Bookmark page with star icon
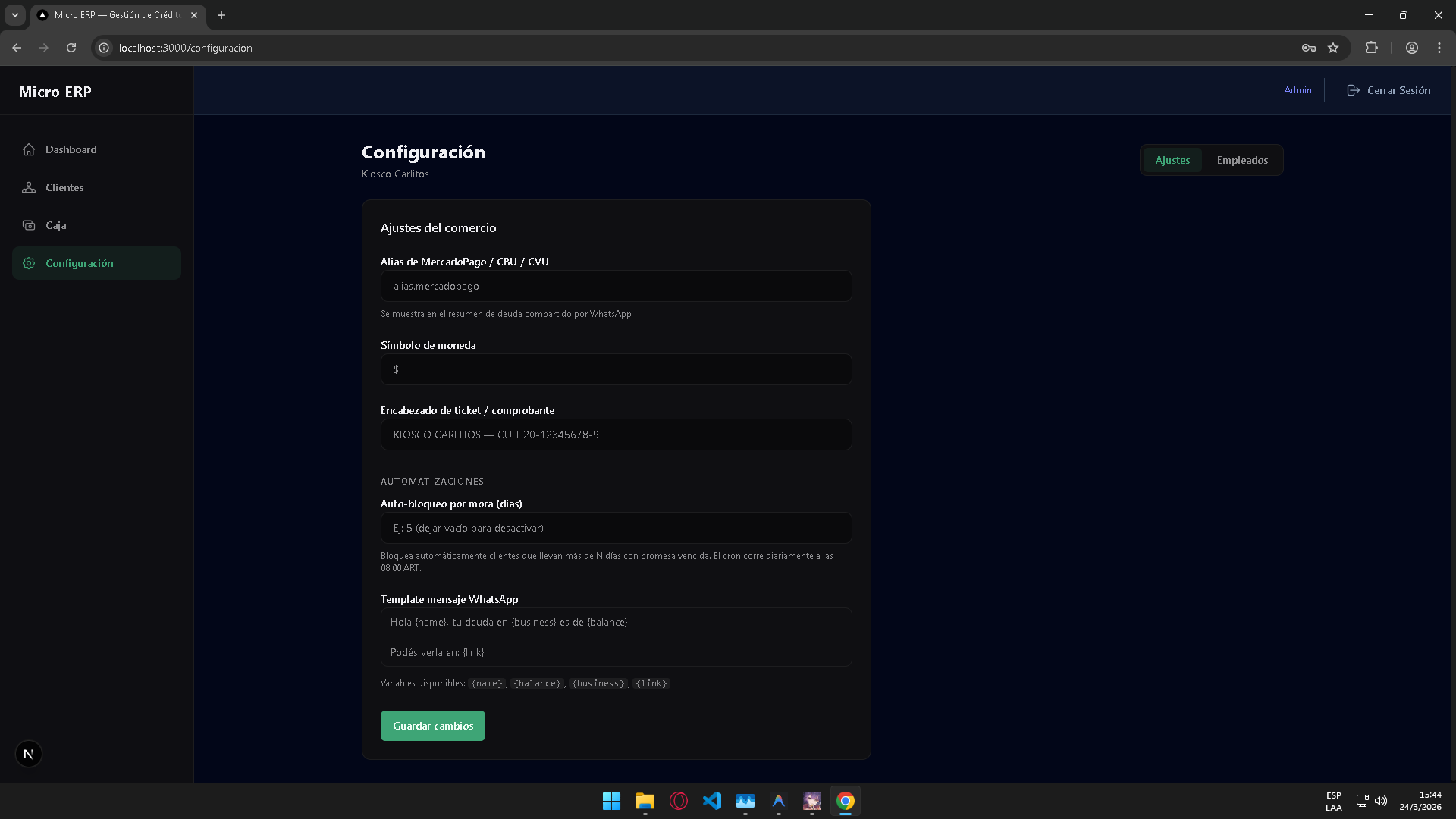Screen dimensions: 1456x819 coord(1333,48)
